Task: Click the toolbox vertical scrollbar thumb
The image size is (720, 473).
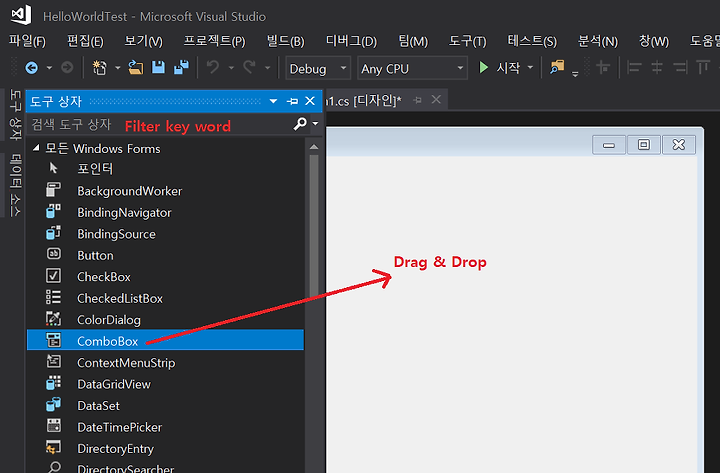Action: click(x=314, y=227)
